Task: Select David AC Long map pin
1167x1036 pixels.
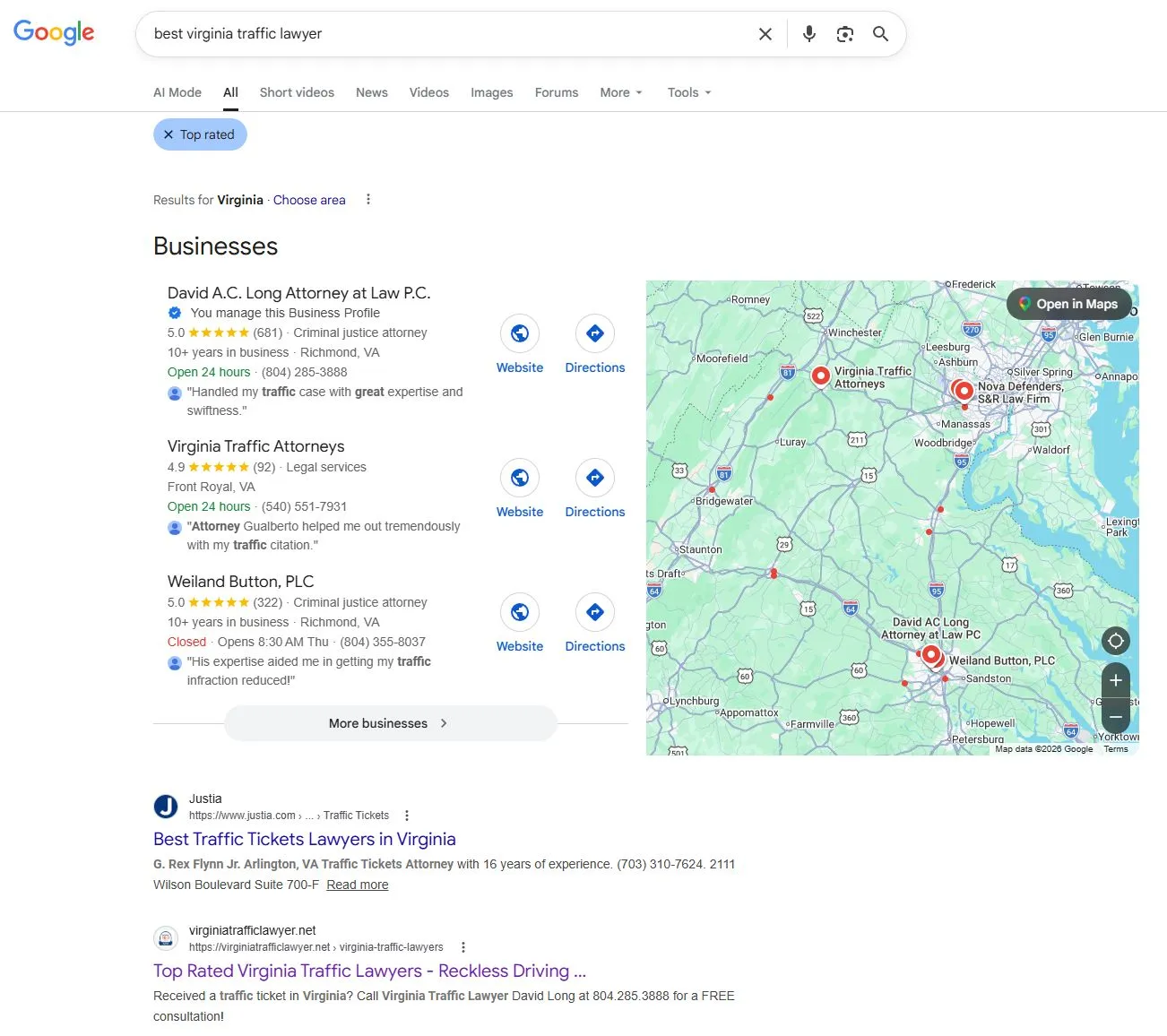Action: [x=931, y=655]
